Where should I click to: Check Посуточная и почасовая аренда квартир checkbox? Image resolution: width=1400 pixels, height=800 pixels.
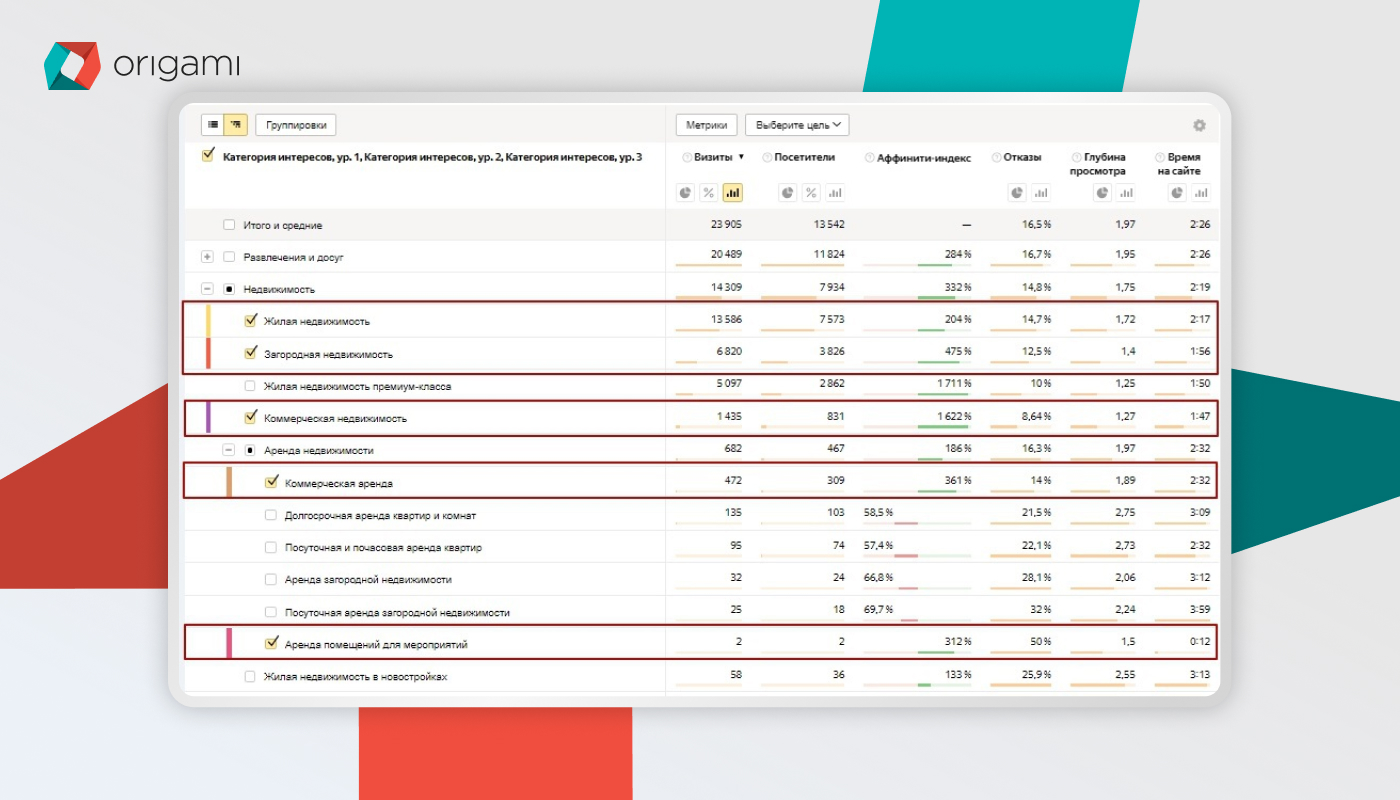click(271, 547)
